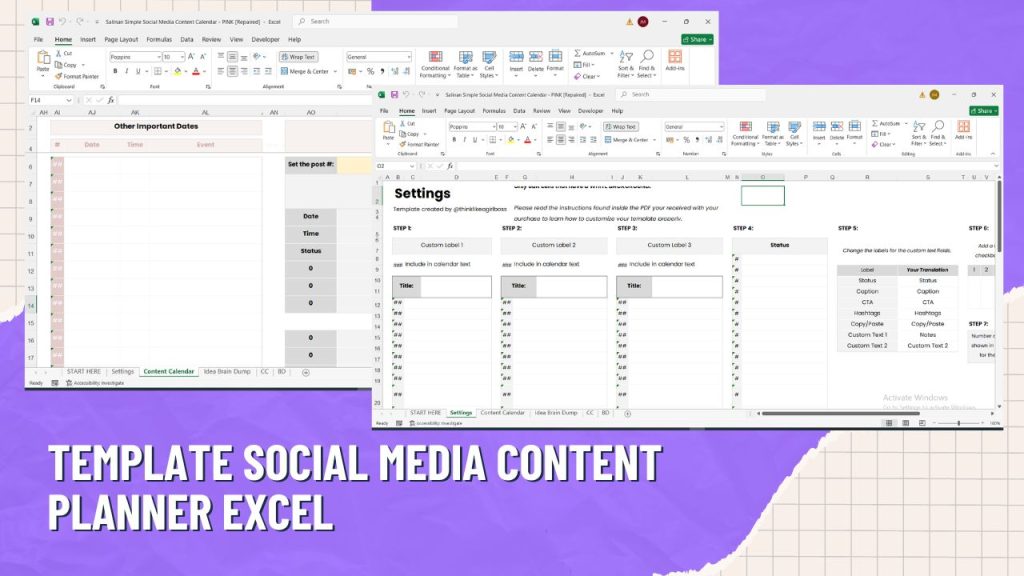Open Cell Styles in the front window
The image size is (1024, 576).
coord(795,133)
